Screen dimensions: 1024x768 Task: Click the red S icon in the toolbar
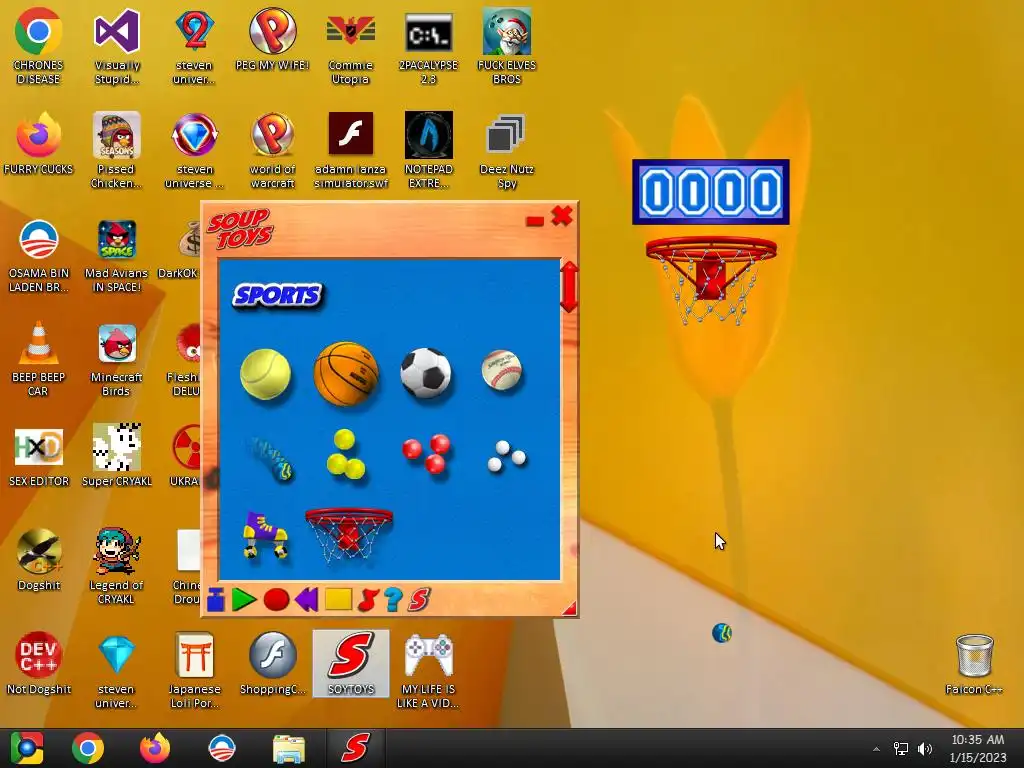tap(419, 600)
